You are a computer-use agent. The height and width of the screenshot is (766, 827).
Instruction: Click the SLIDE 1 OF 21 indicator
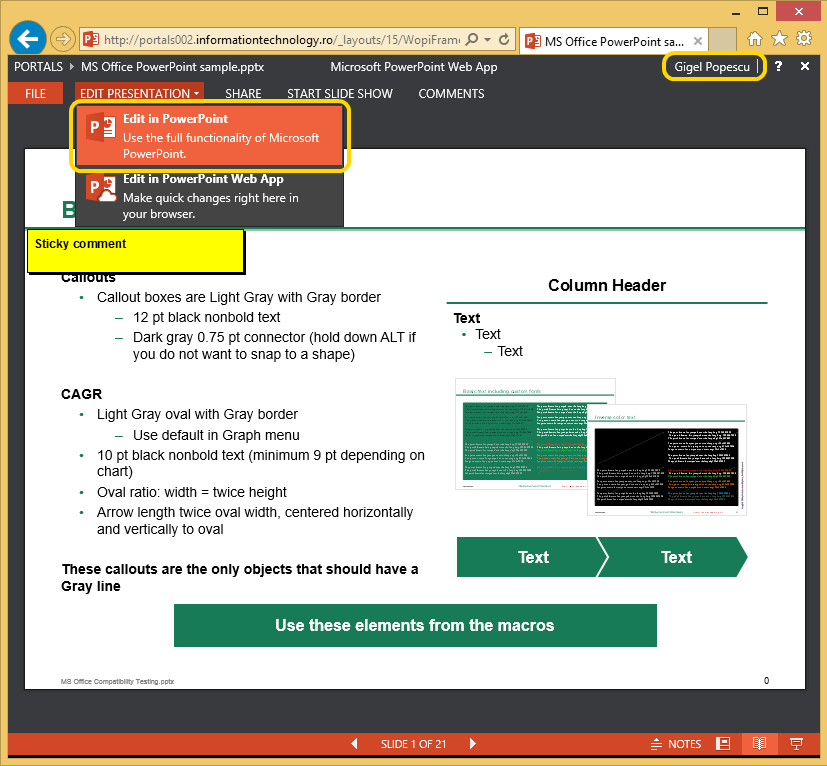pos(414,744)
